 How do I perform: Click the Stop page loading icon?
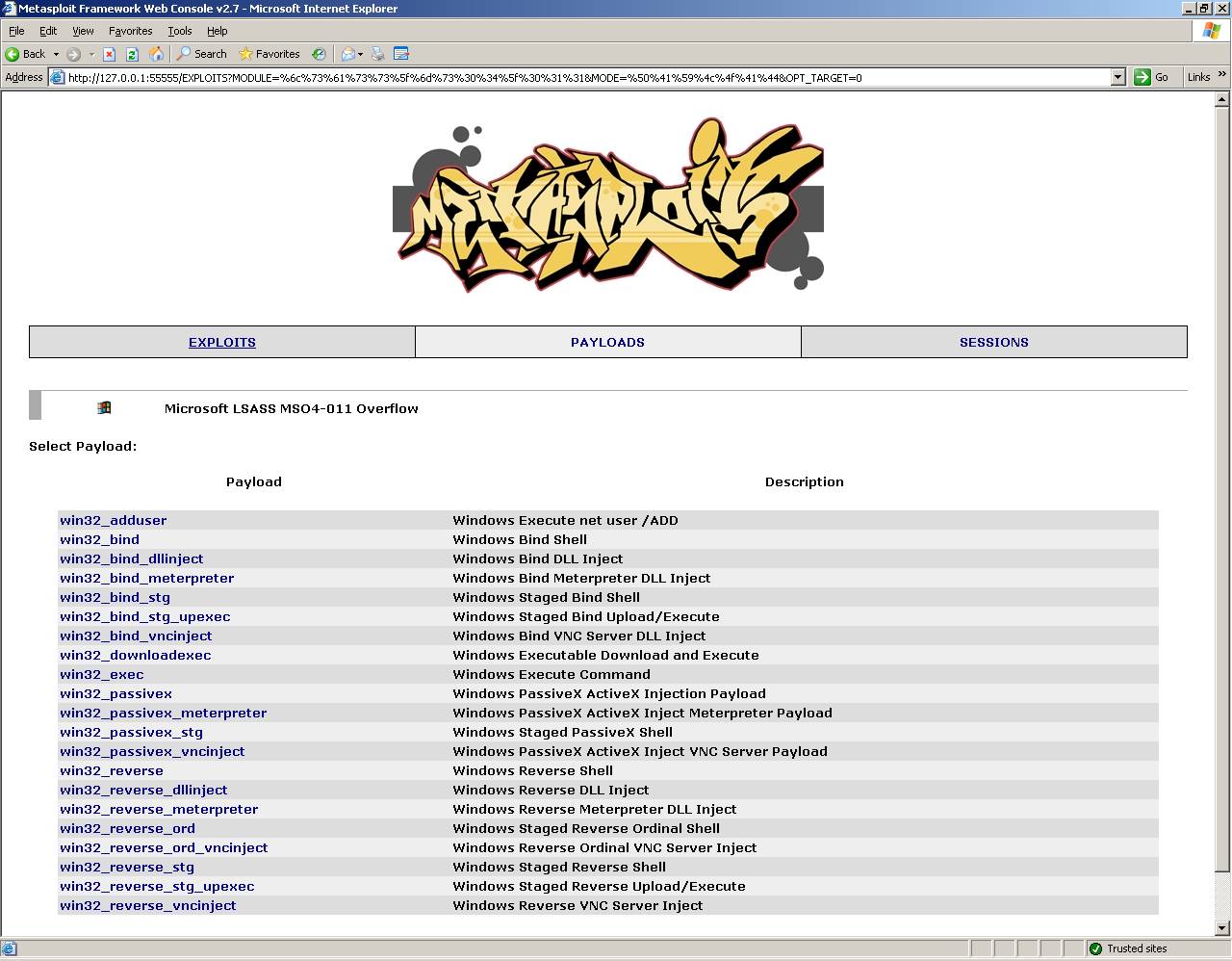(110, 54)
